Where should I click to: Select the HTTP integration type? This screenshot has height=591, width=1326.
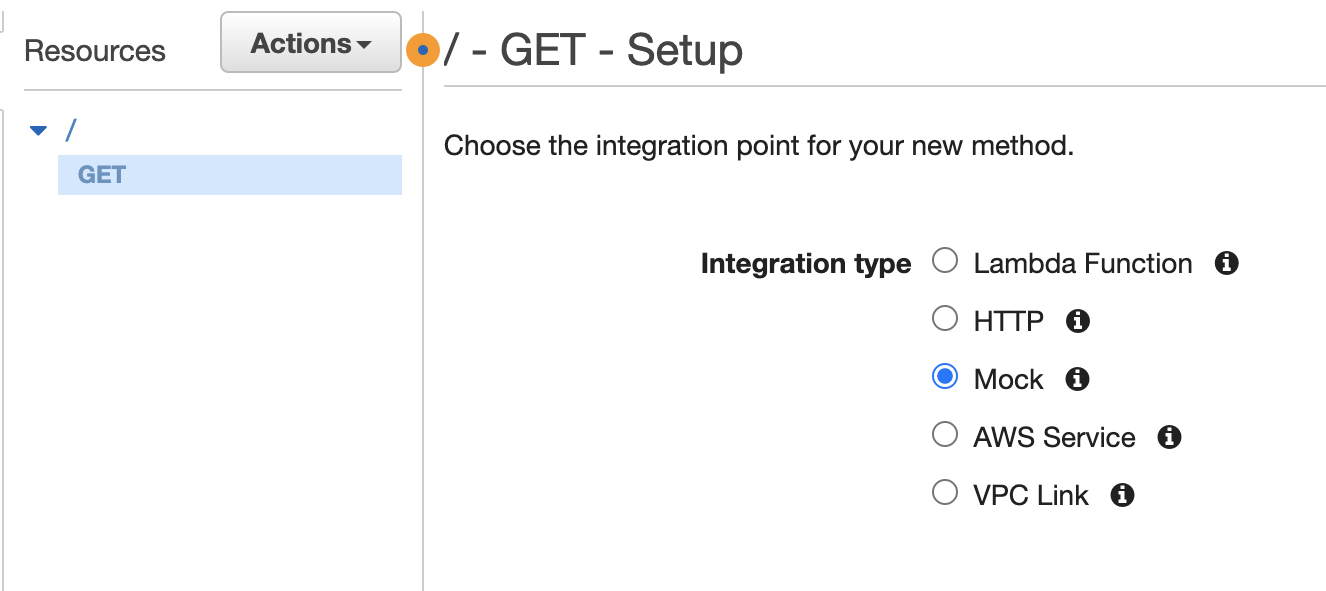tap(945, 318)
